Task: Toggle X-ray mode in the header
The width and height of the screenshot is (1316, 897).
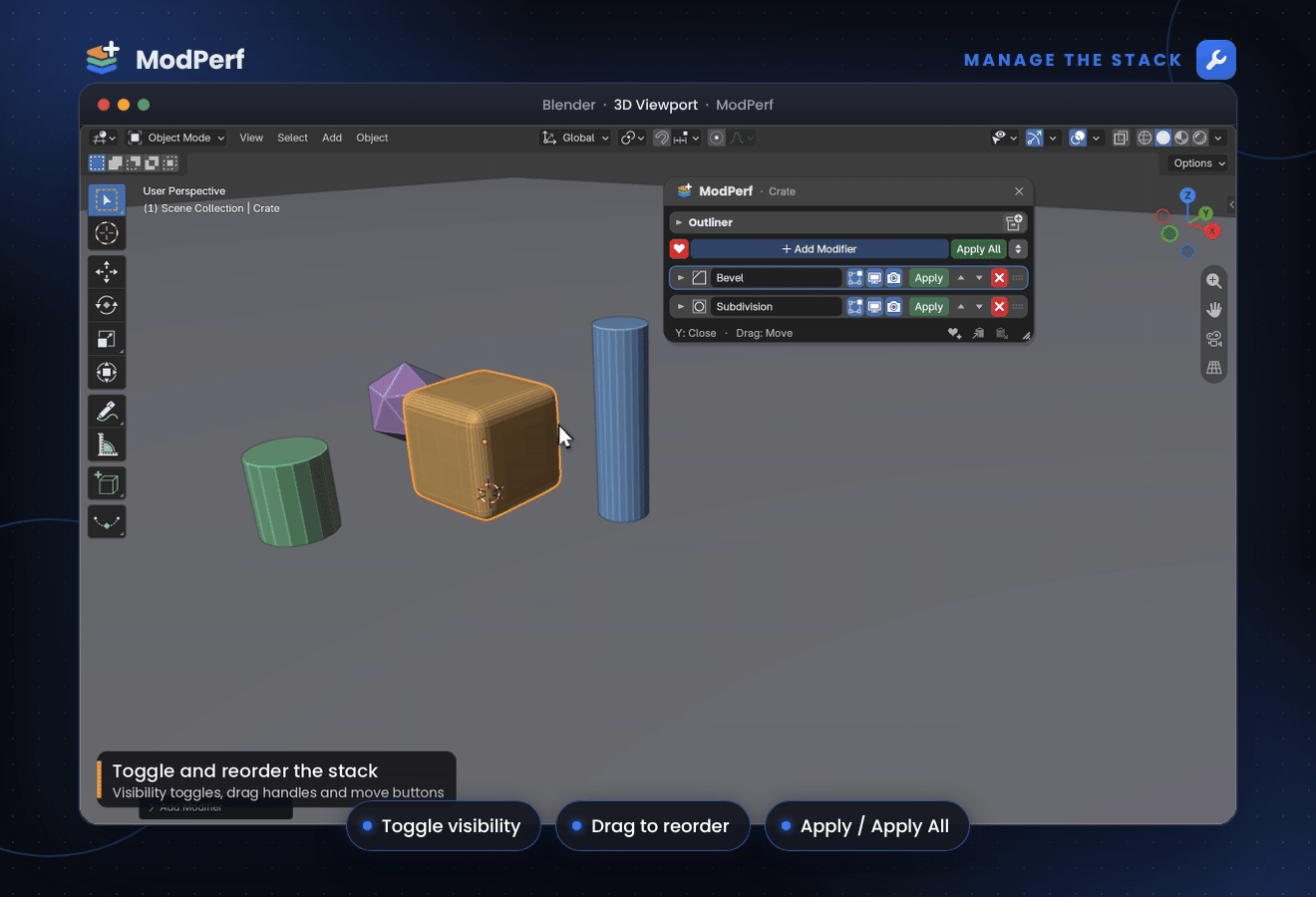Action: 1121,138
